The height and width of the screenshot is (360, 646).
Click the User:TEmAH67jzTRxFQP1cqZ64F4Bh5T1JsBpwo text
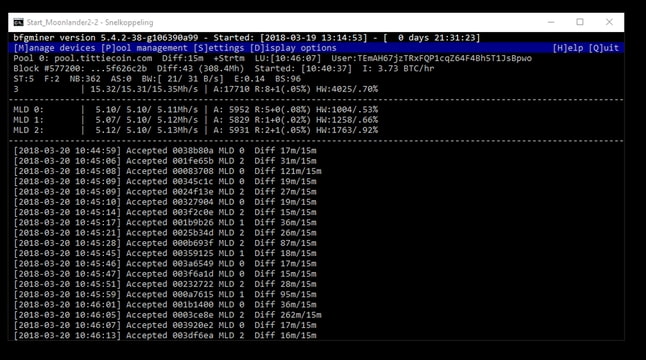tap(431, 58)
